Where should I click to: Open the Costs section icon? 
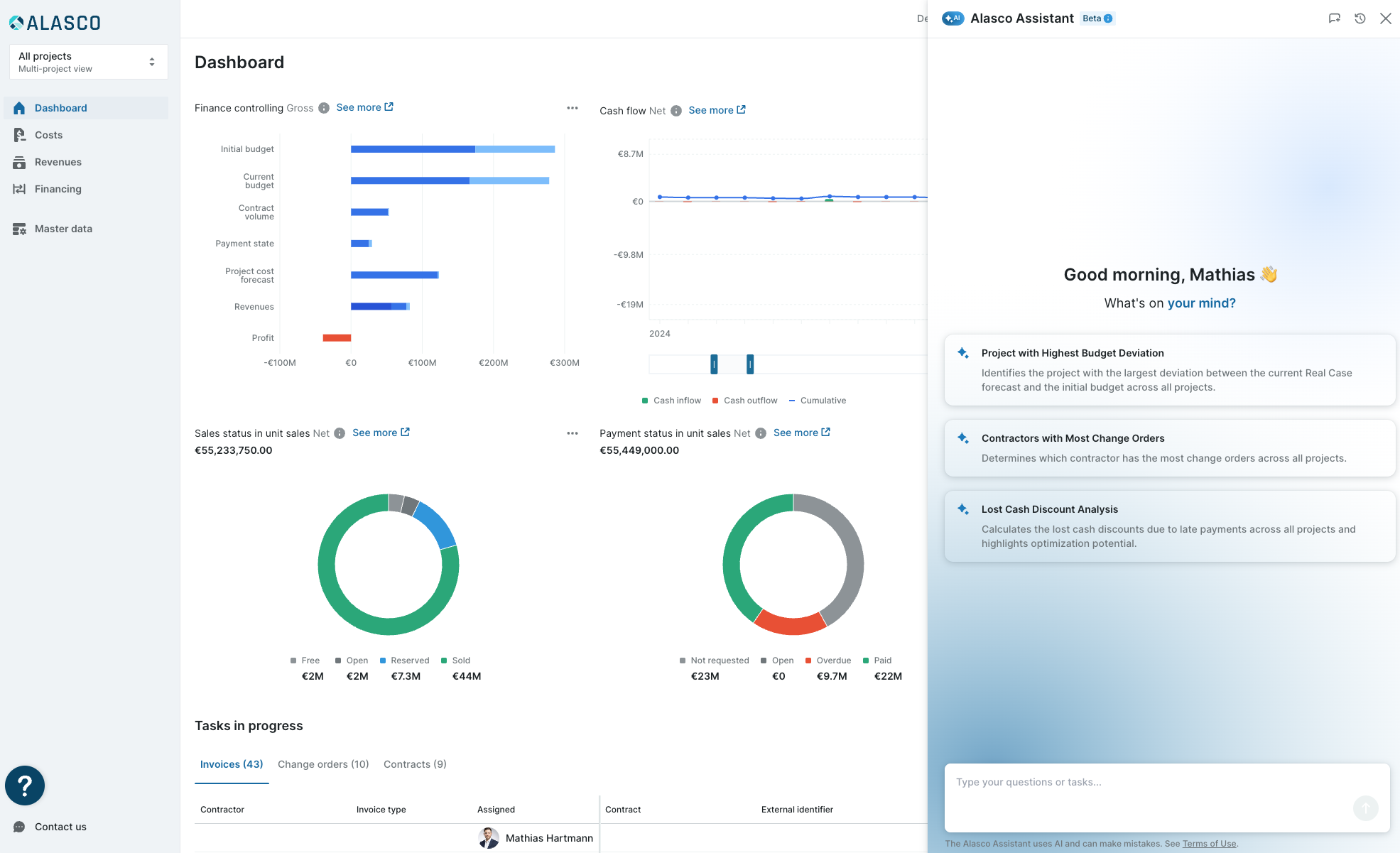click(19, 135)
